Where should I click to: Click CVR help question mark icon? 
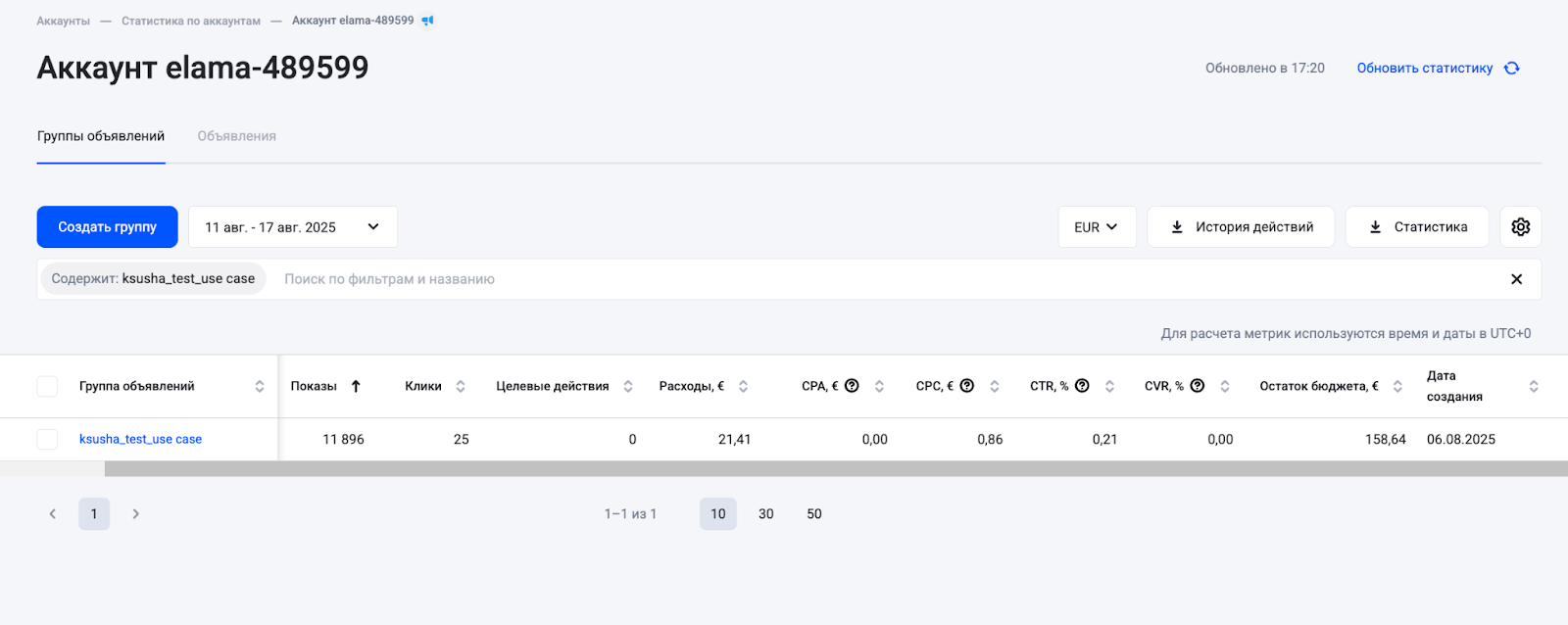[x=1197, y=386]
